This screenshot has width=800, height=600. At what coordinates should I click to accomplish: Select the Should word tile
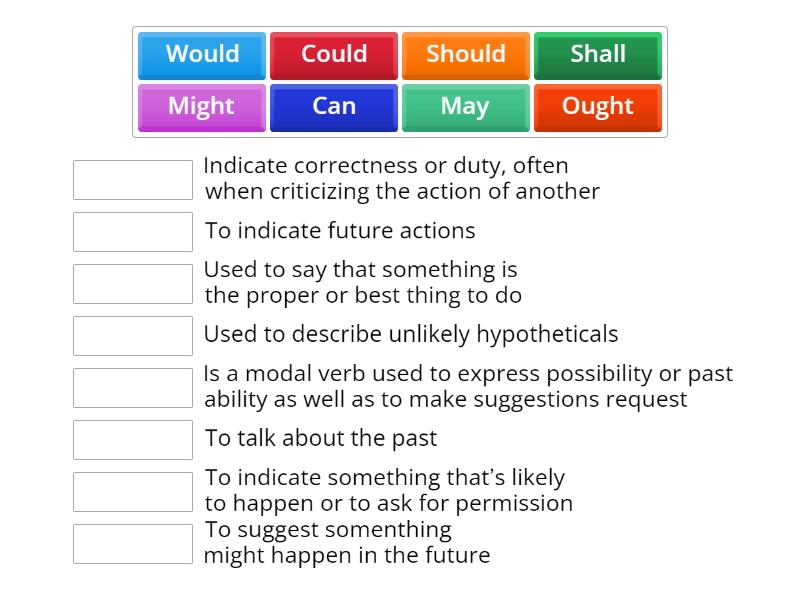coord(465,56)
